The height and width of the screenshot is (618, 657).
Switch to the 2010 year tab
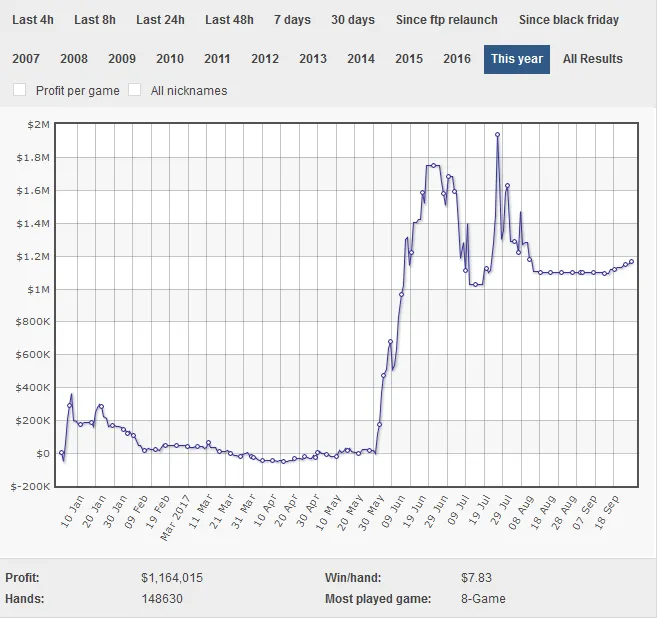(x=170, y=59)
